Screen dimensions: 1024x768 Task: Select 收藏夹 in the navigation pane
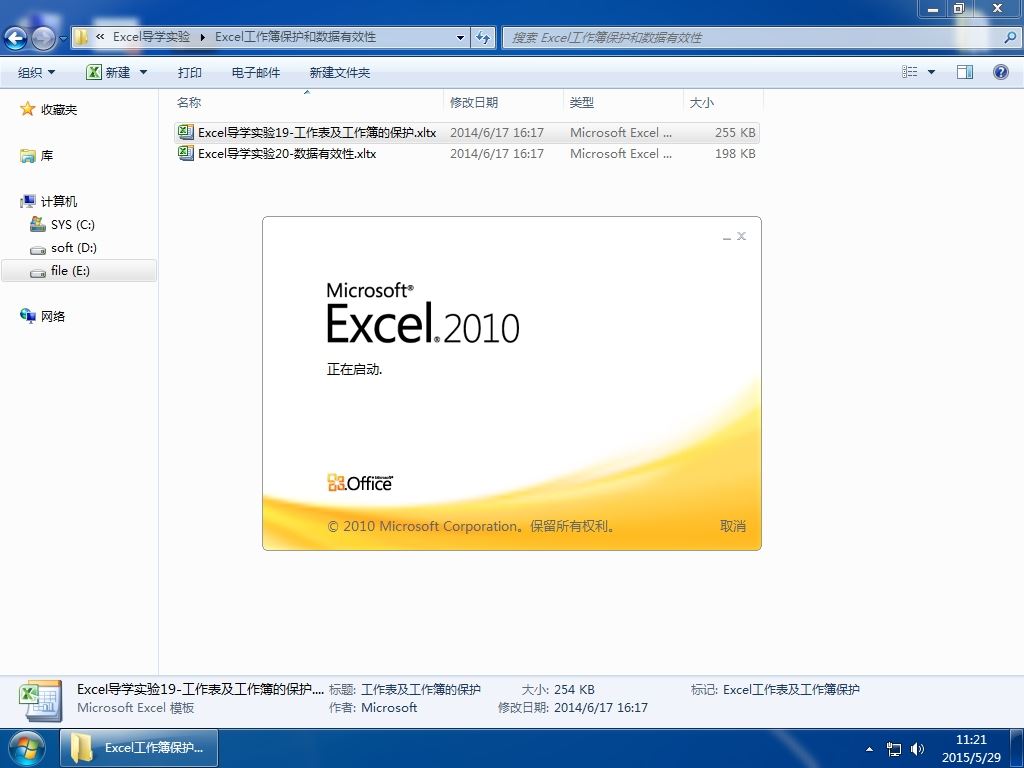tap(59, 110)
